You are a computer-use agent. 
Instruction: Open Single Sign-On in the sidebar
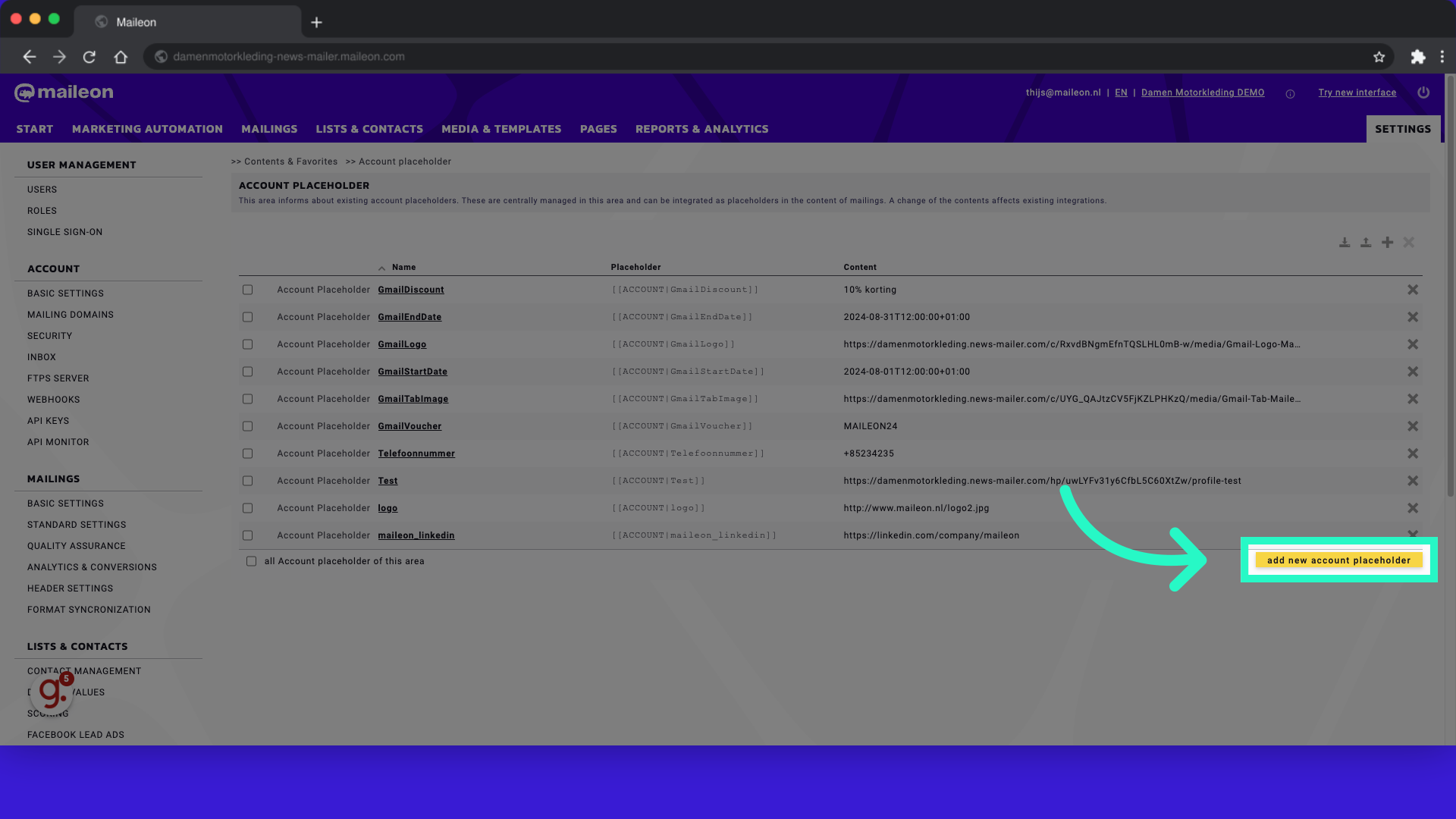[x=64, y=232]
